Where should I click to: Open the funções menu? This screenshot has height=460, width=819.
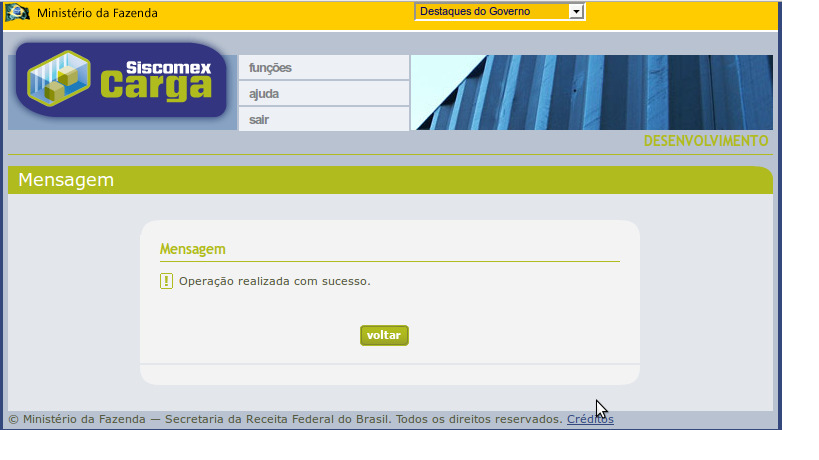[324, 67]
